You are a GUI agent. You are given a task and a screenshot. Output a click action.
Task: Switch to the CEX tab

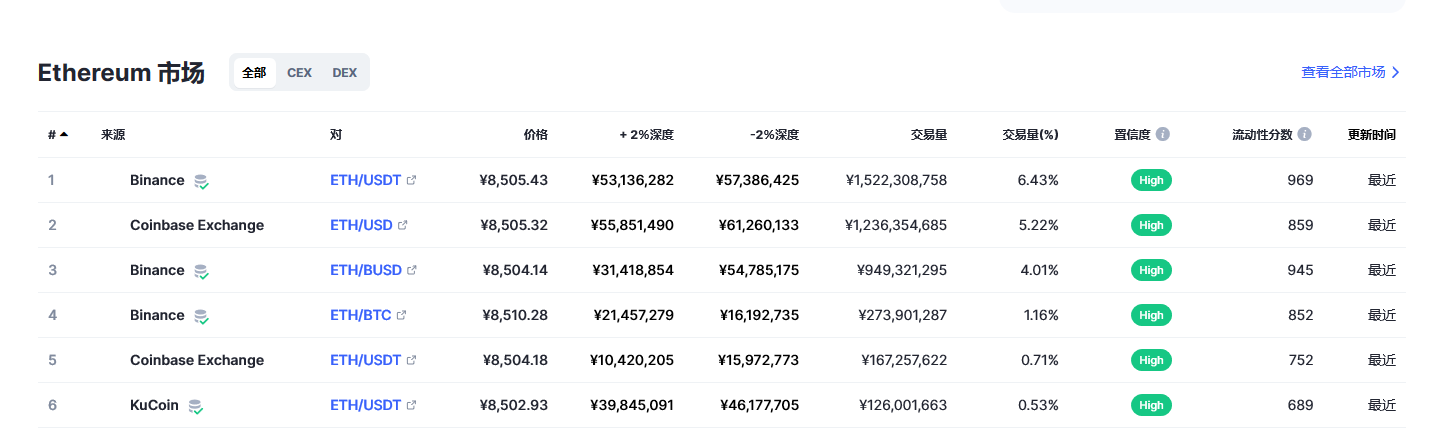point(299,73)
